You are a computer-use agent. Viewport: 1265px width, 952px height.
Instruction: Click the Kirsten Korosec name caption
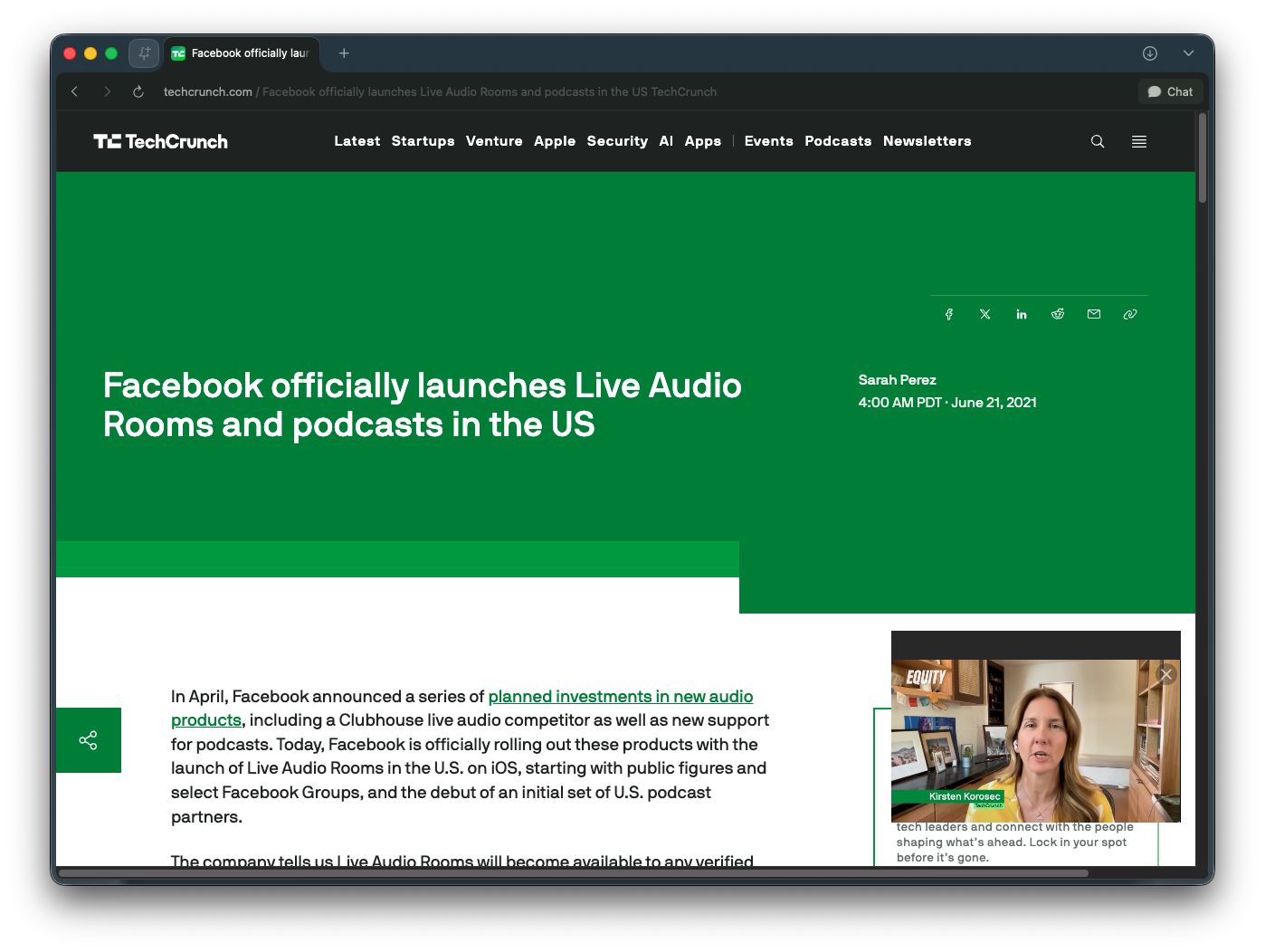tap(965, 796)
